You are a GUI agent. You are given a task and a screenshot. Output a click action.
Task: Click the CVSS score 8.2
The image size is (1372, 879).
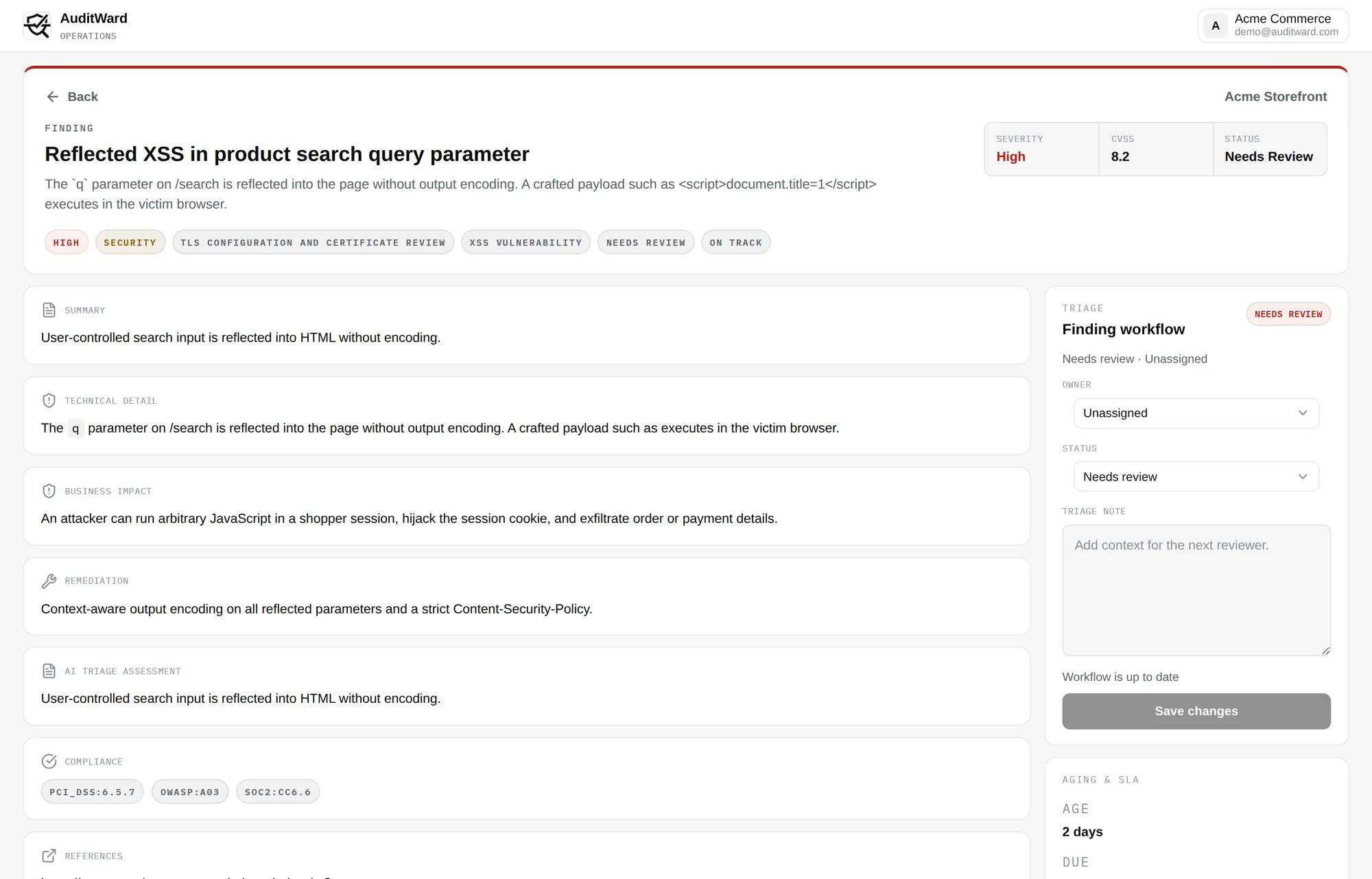tap(1120, 156)
